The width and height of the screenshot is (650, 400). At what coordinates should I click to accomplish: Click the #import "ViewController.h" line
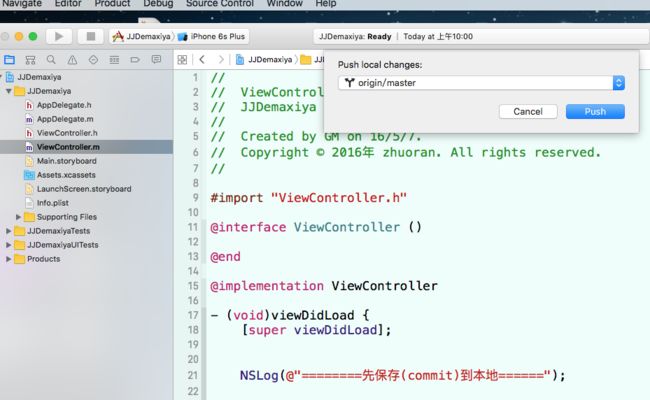(308, 198)
